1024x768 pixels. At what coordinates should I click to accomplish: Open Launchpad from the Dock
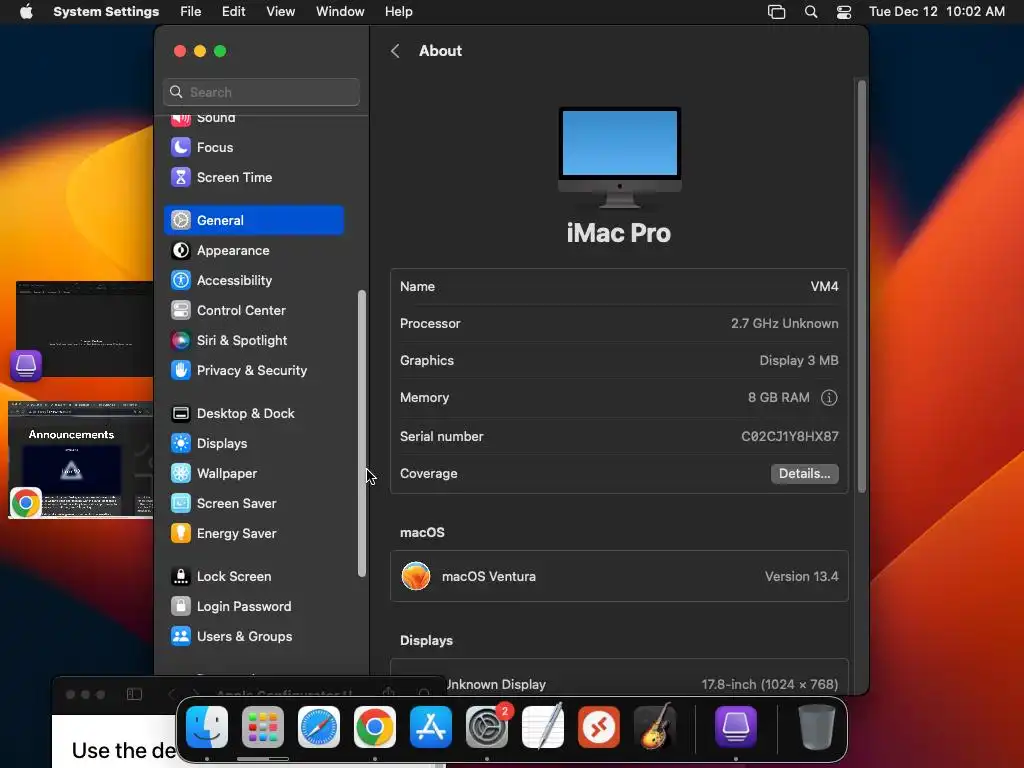point(263,727)
